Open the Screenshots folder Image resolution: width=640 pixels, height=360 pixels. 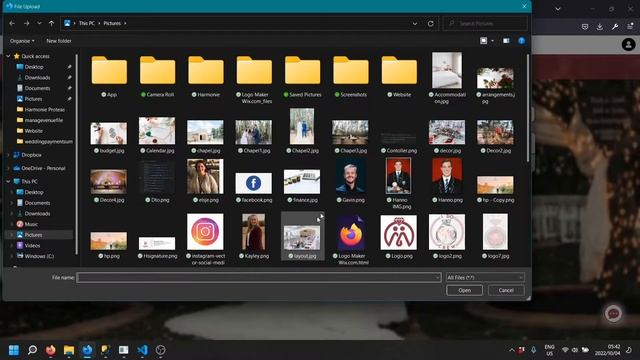pyautogui.click(x=351, y=71)
